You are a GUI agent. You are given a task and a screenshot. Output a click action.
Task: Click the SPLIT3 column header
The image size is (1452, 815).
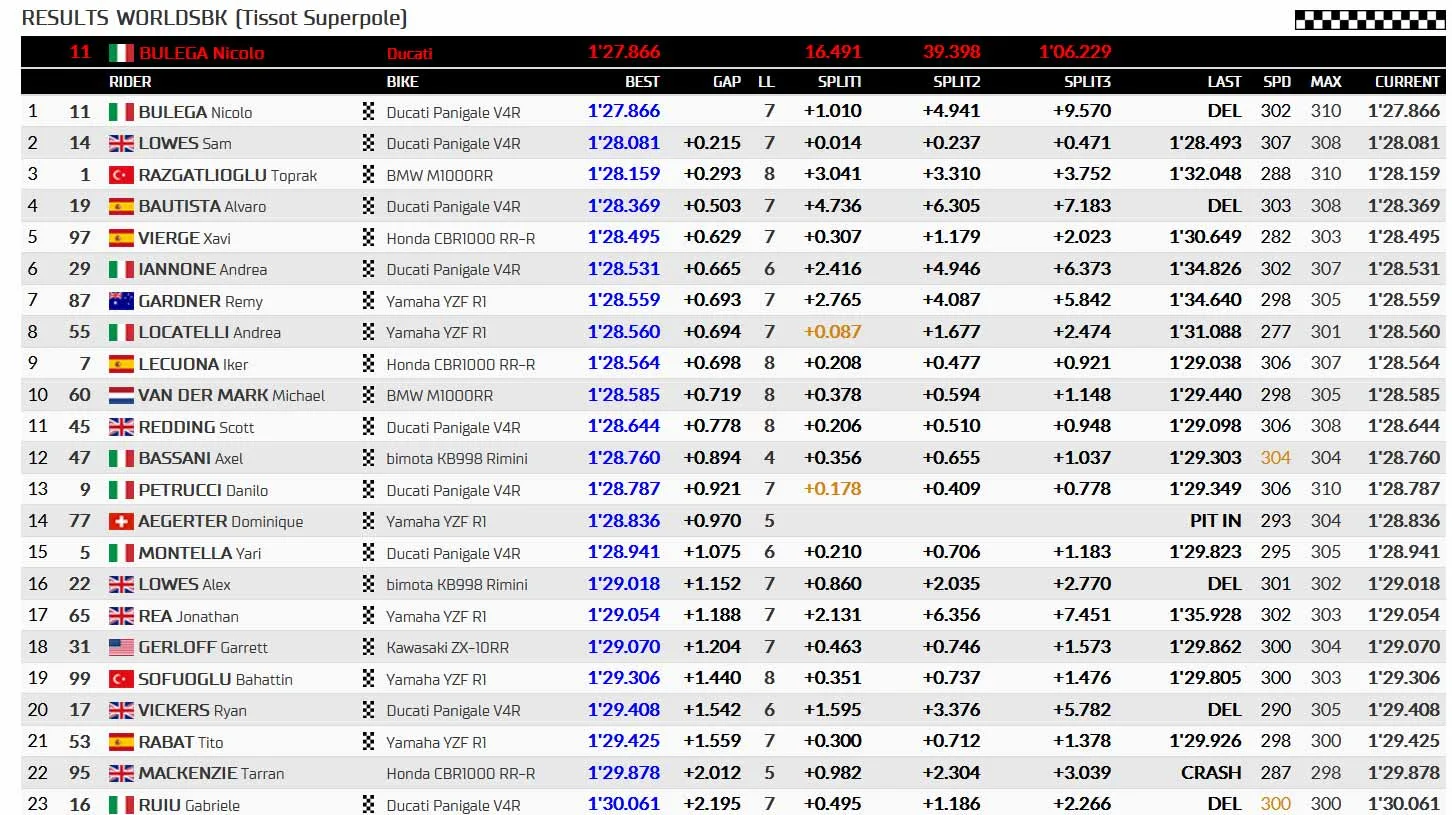tap(1087, 82)
